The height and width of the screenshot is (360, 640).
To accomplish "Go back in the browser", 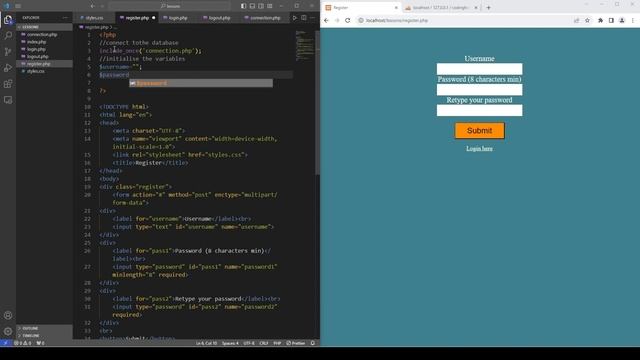I will [x=326, y=20].
